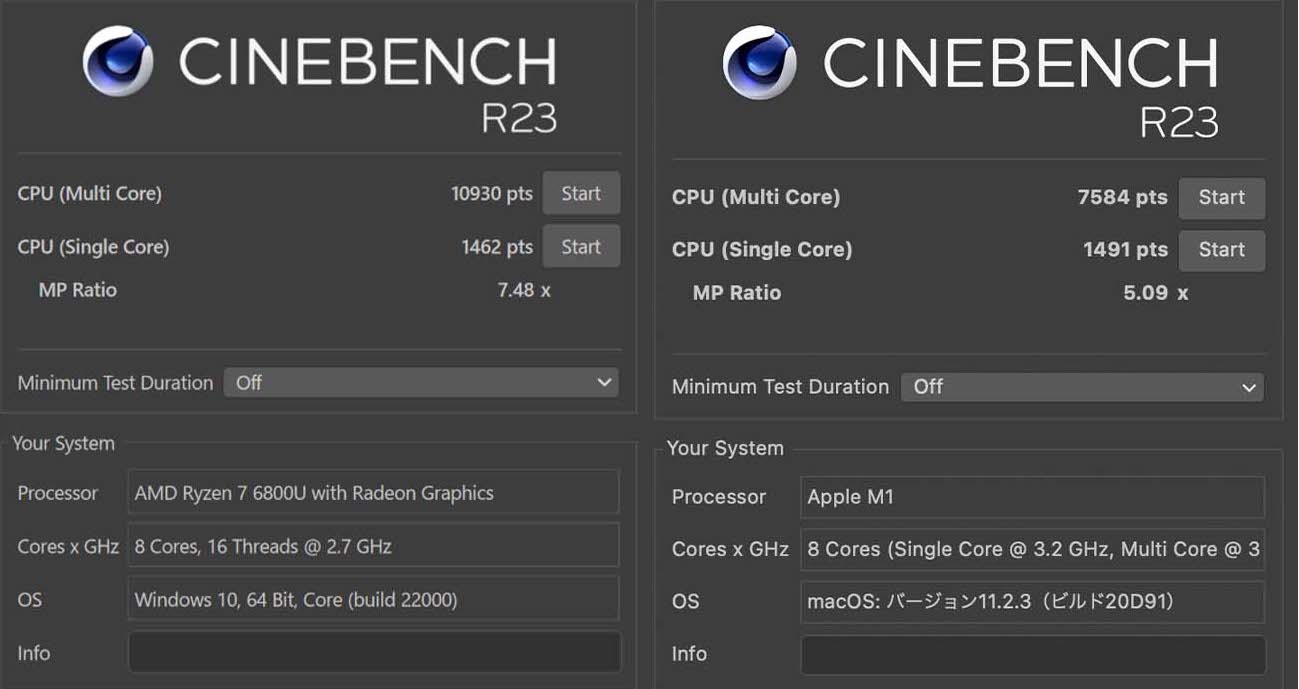This screenshot has width=1299, height=689.
Task: Click the '8 Cores (Single Core @ 3.2 GHz' field
Action: (1033, 549)
